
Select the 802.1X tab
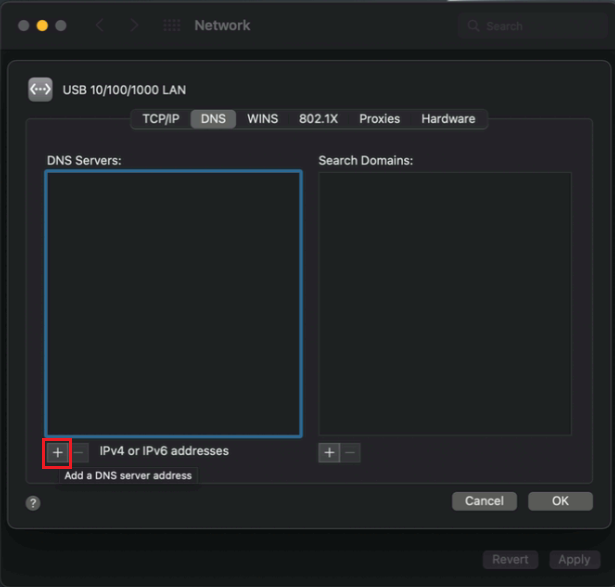pyautogui.click(x=318, y=119)
